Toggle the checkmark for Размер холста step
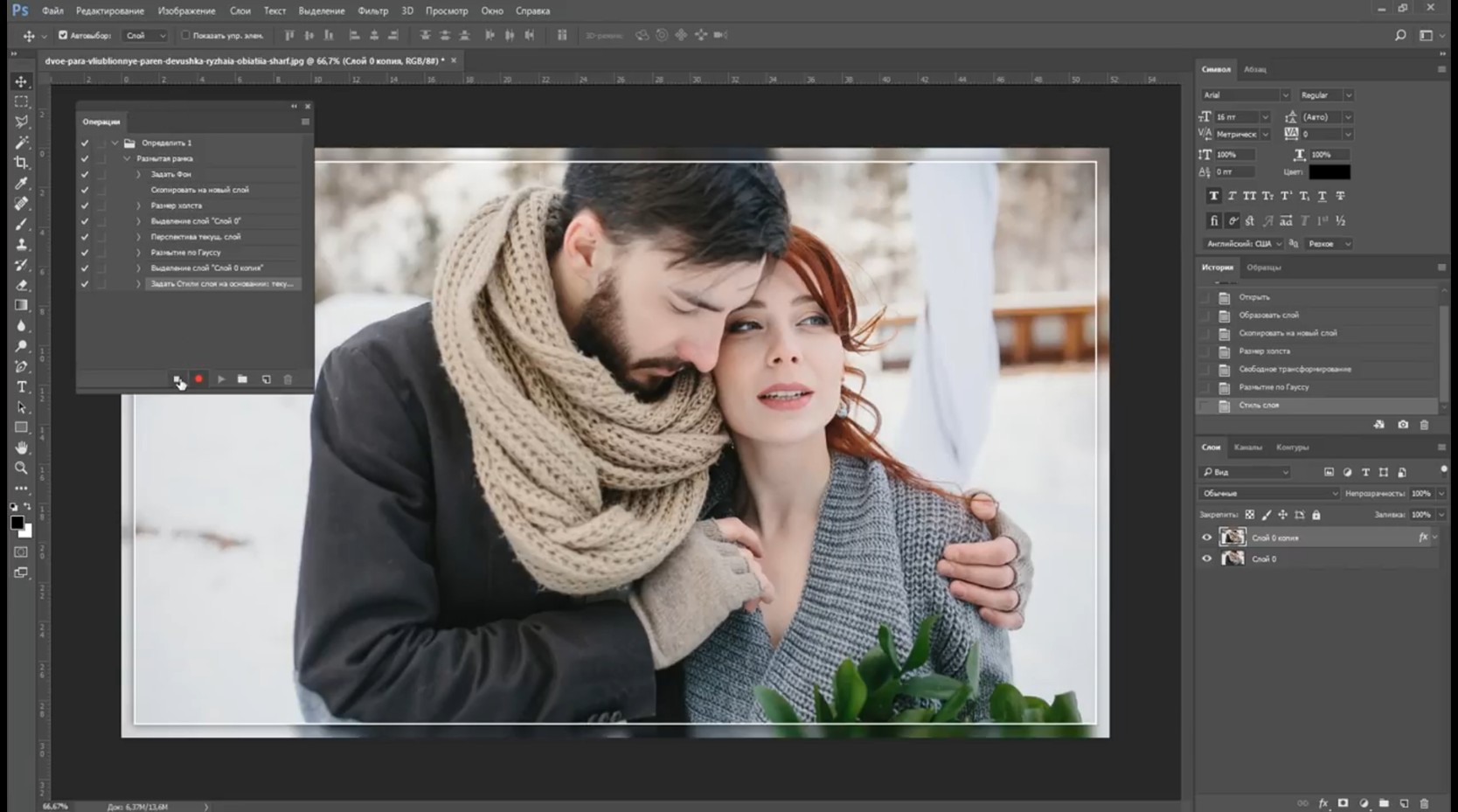The height and width of the screenshot is (812, 1458). [x=85, y=205]
